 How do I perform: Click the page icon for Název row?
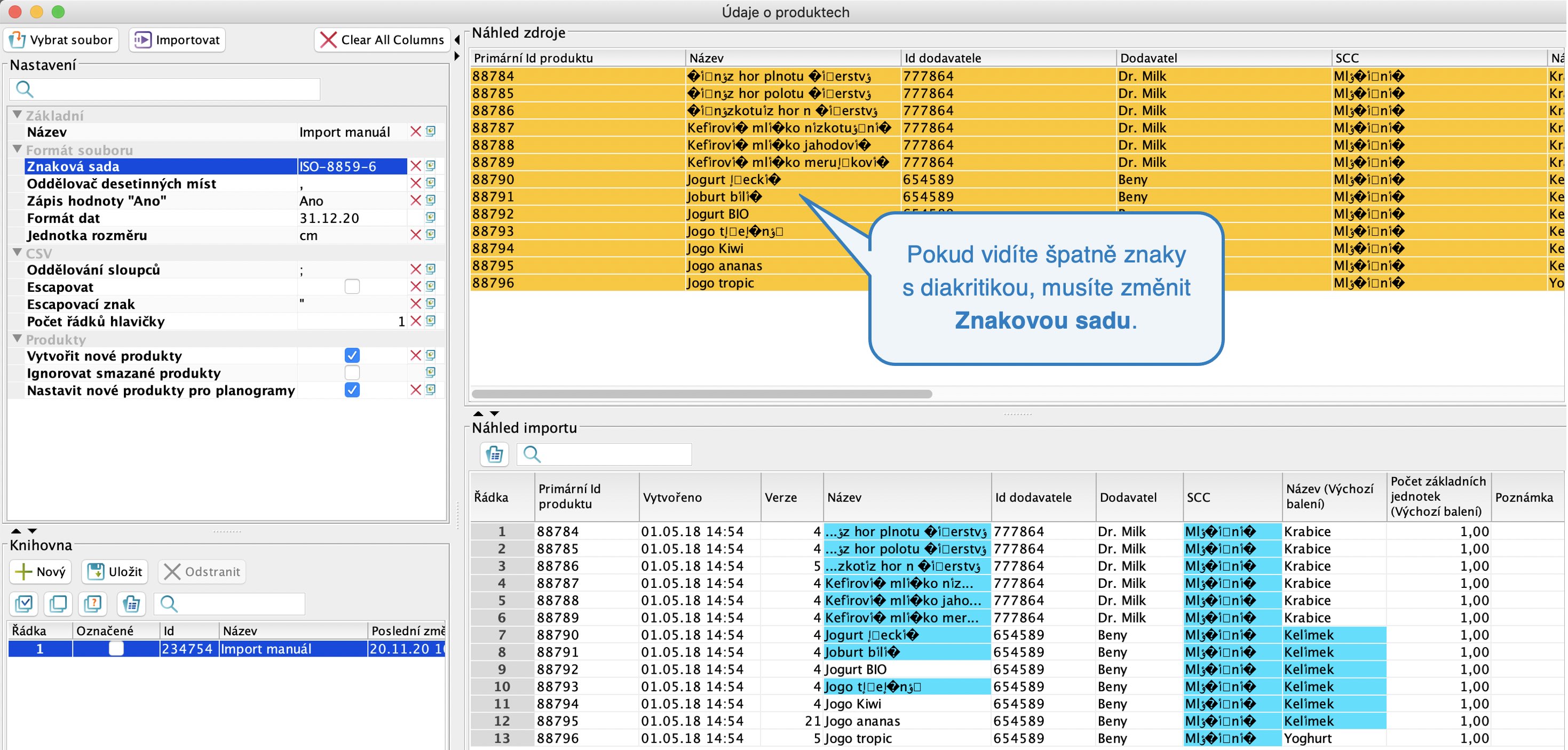click(431, 131)
